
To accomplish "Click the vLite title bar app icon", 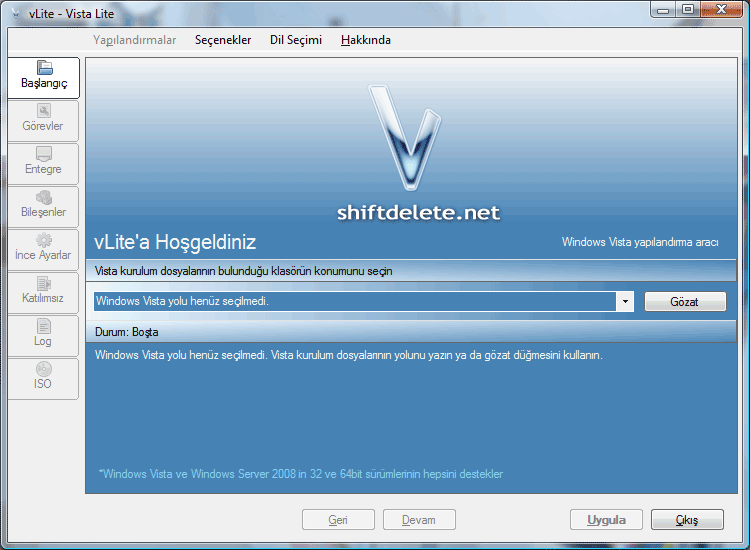I will (x=15, y=10).
